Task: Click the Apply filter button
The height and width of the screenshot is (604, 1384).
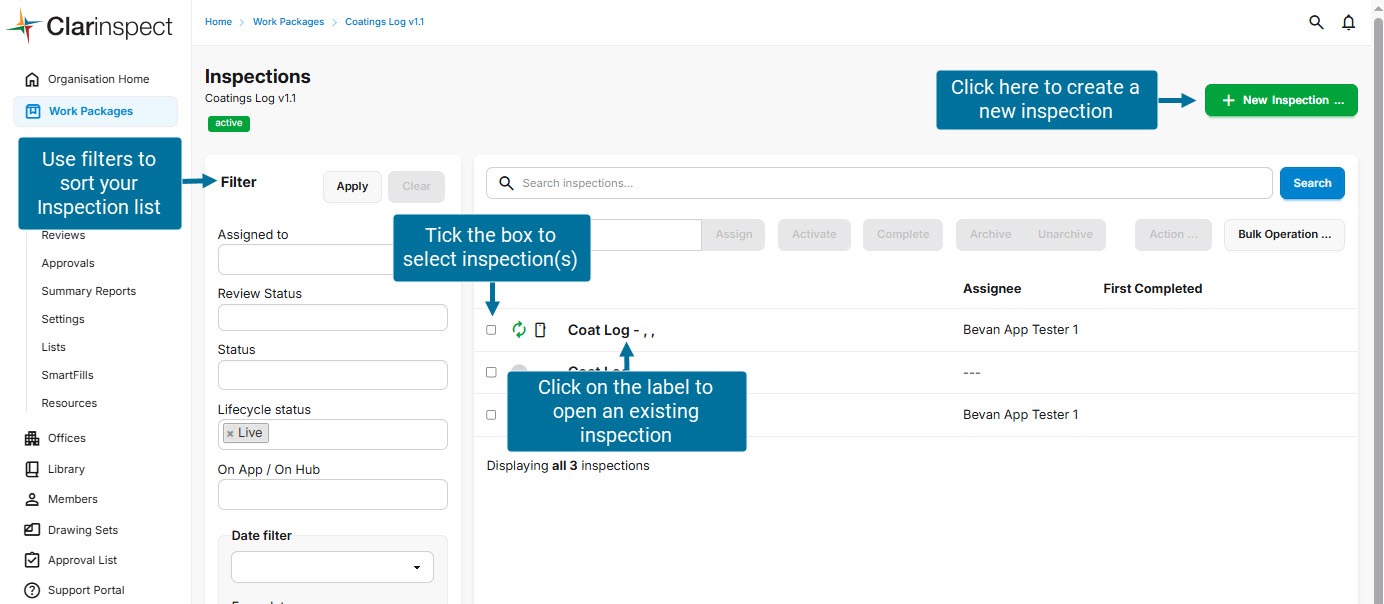Action: pos(352,187)
